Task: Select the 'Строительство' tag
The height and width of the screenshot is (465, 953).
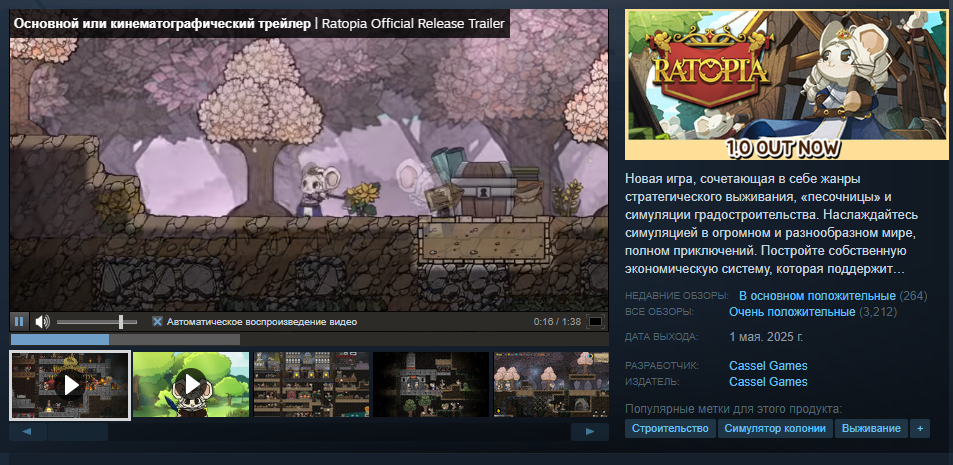Action: (670, 429)
